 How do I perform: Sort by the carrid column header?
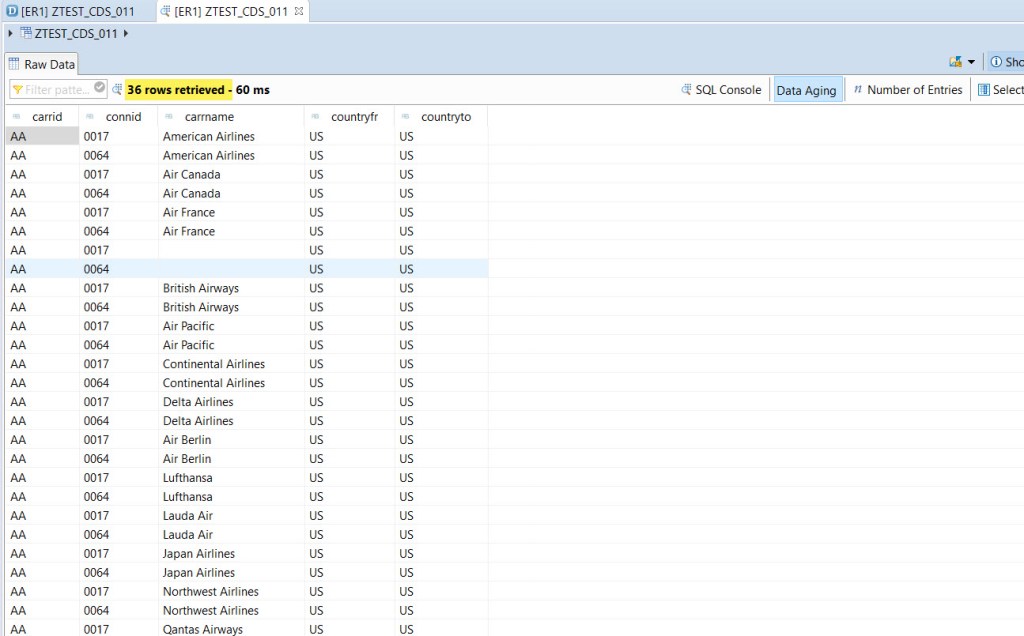47,117
